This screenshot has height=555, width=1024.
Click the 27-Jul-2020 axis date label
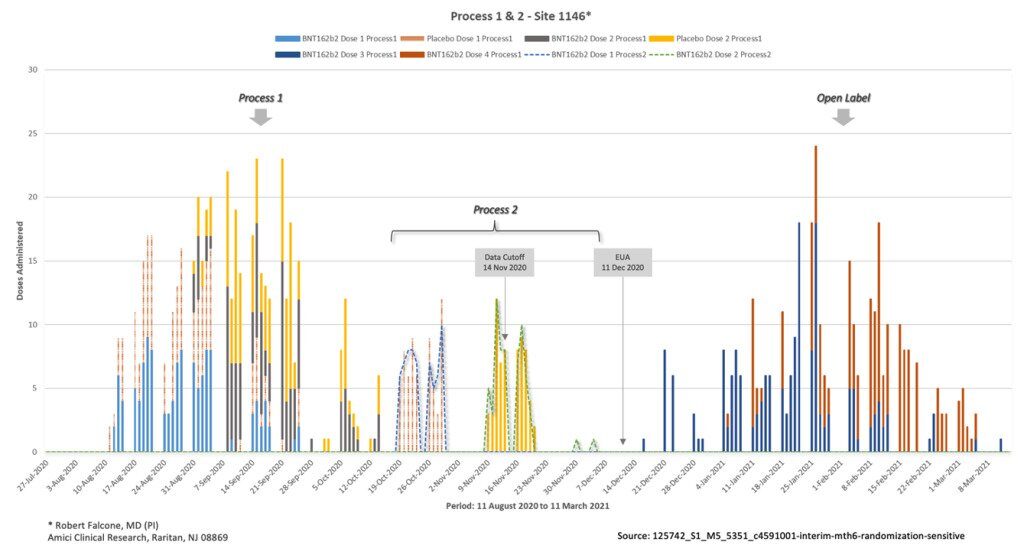point(33,475)
